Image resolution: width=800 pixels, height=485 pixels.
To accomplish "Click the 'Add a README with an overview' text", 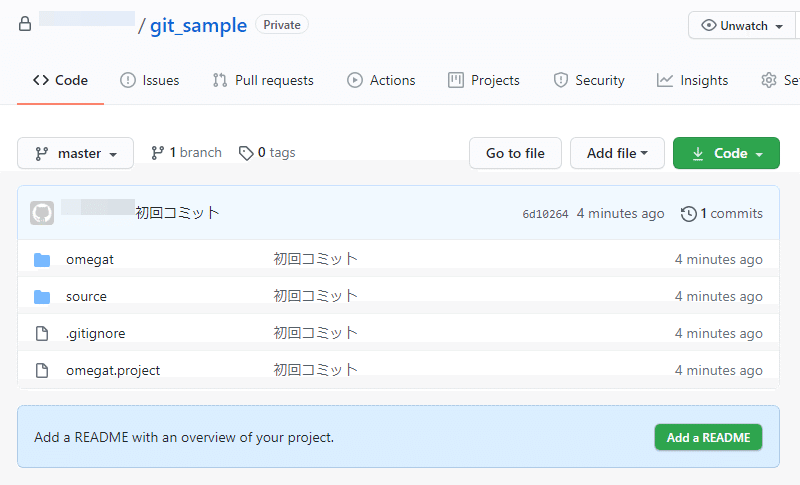I will [184, 437].
